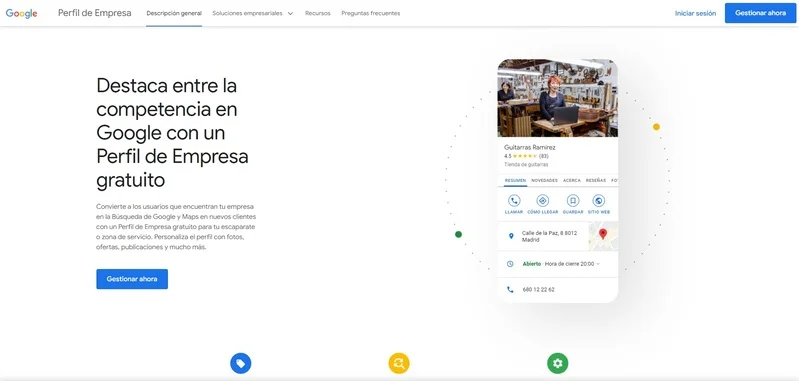Click the Gestionar ahora button in the header
This screenshot has width=799, height=381.
[x=760, y=13]
